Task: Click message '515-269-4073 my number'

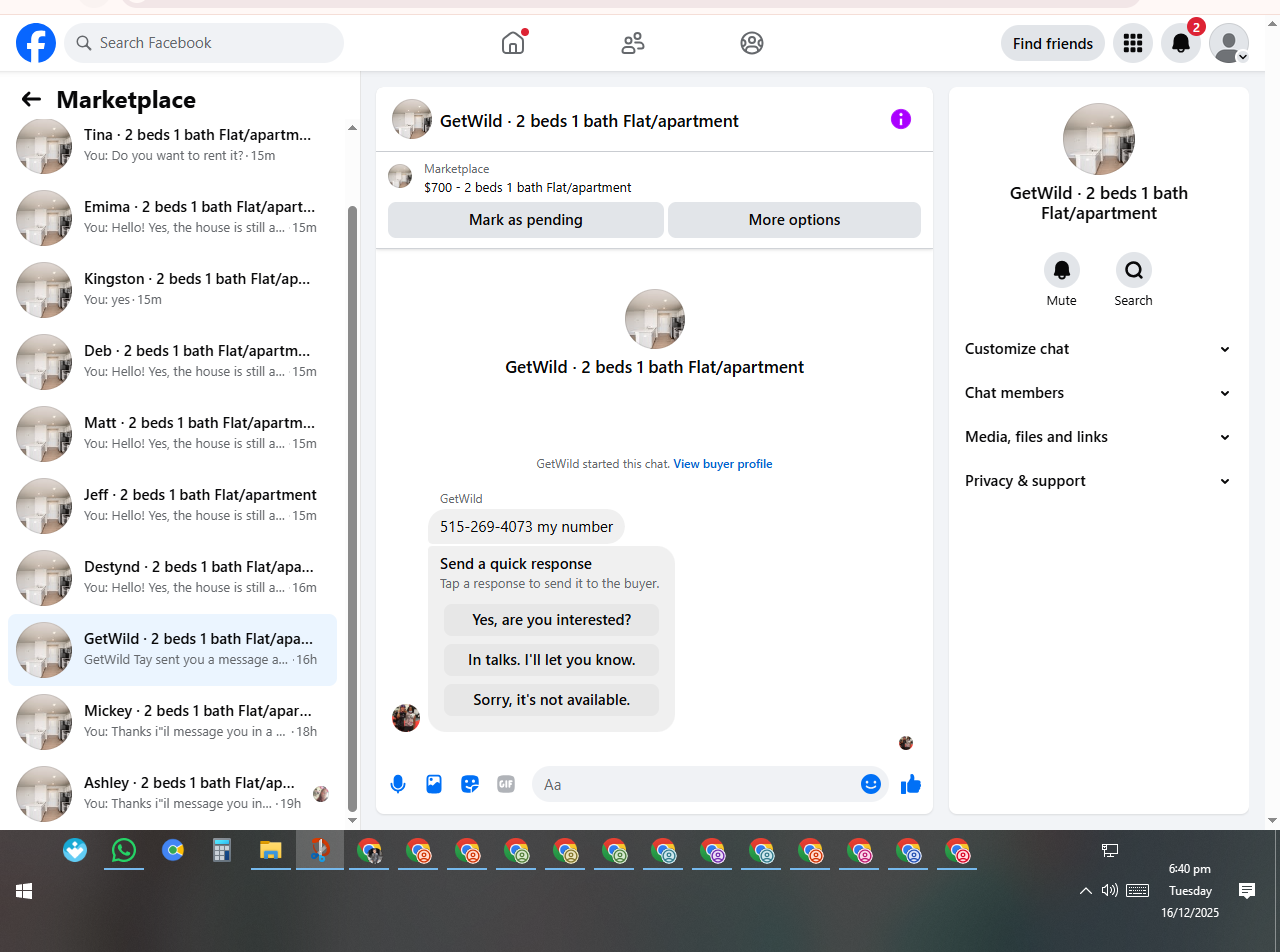Action: (526, 527)
